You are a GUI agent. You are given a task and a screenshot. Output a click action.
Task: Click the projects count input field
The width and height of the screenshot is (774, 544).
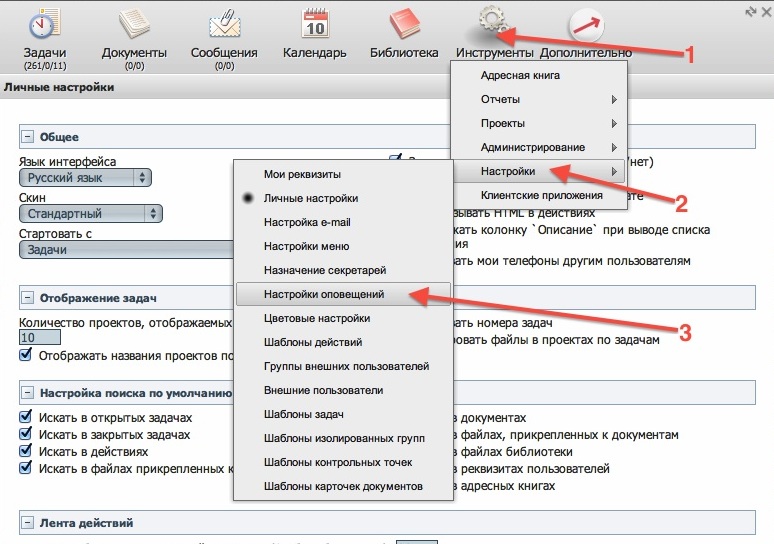pyautogui.click(x=41, y=339)
